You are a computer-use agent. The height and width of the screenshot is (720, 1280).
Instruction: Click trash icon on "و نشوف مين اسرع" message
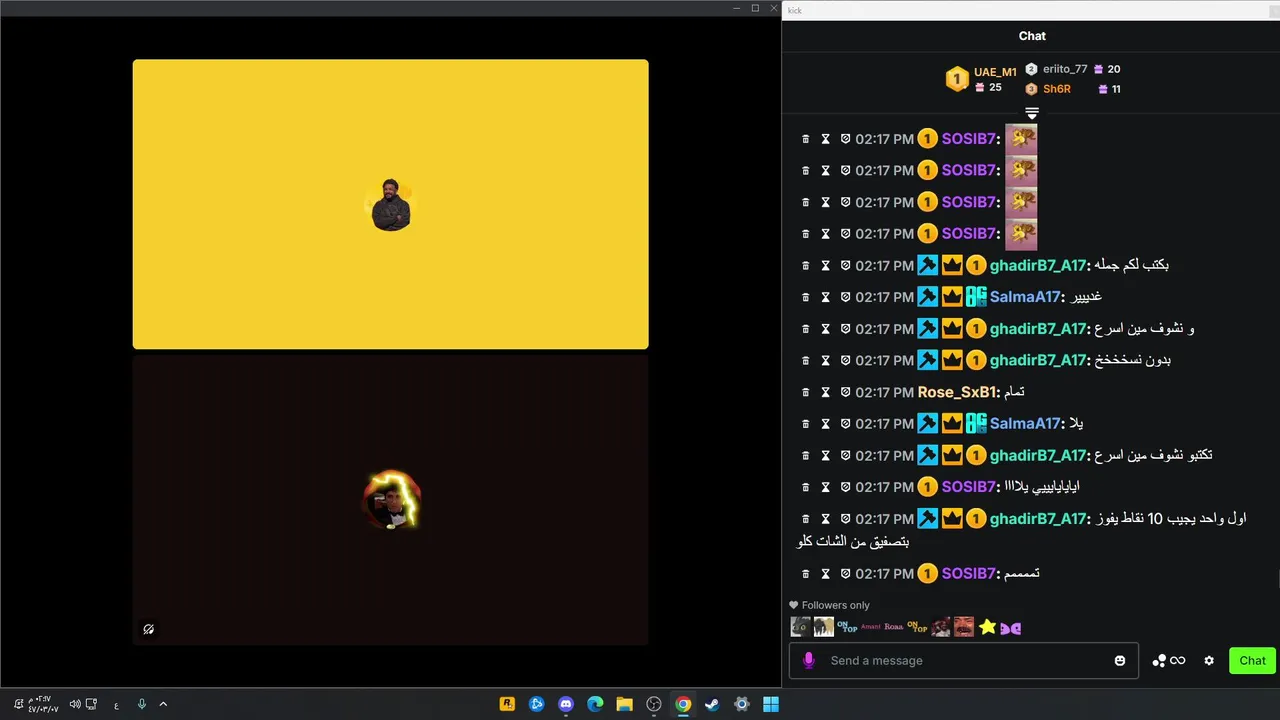[806, 329]
